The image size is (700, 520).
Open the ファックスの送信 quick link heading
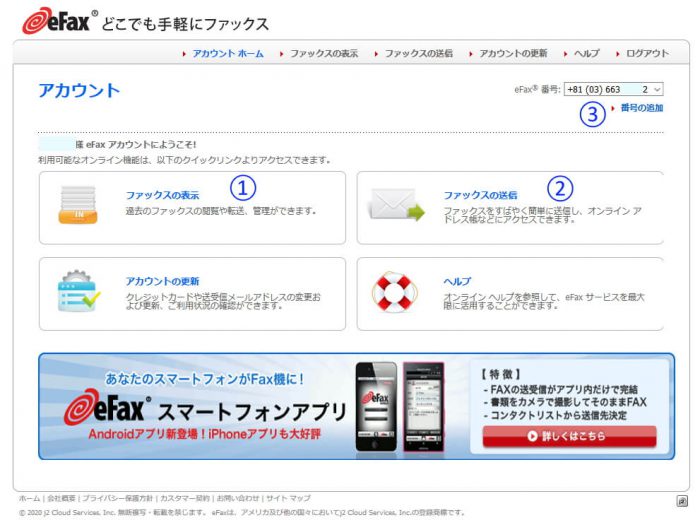tap(480, 195)
